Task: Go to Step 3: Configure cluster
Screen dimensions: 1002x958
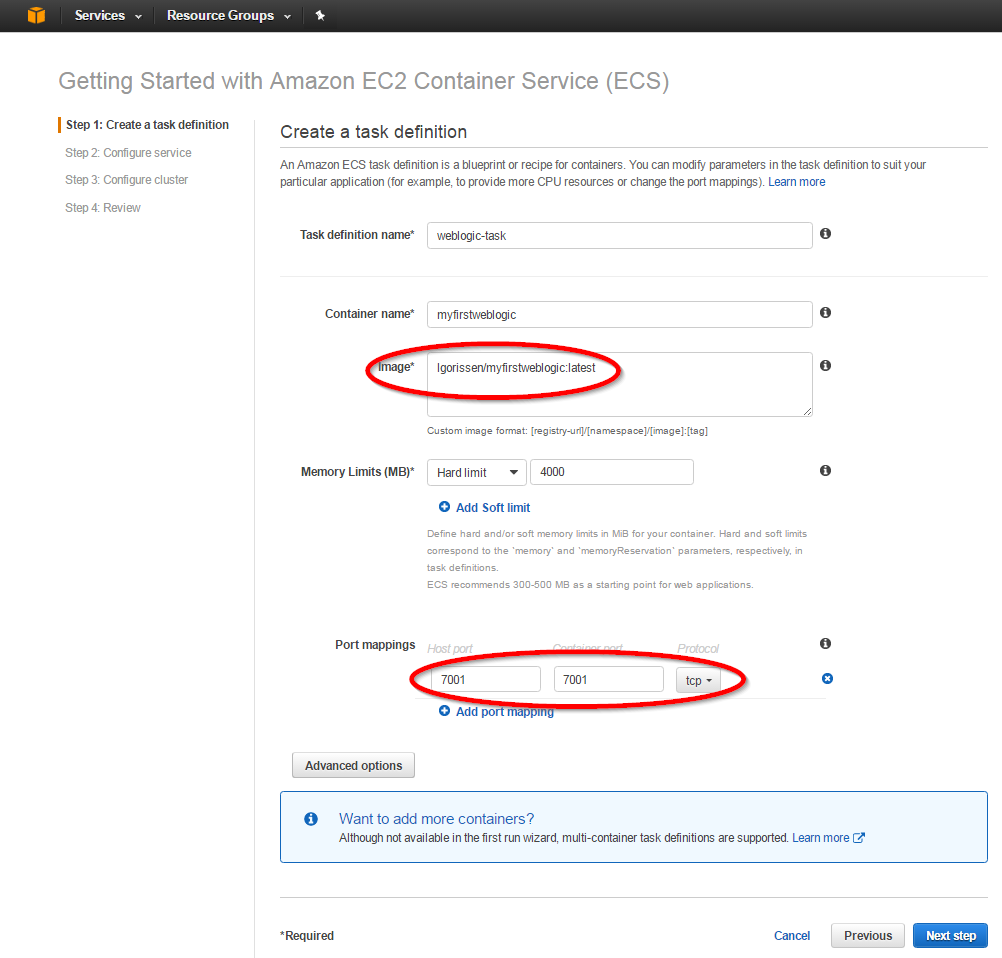Action: (126, 180)
